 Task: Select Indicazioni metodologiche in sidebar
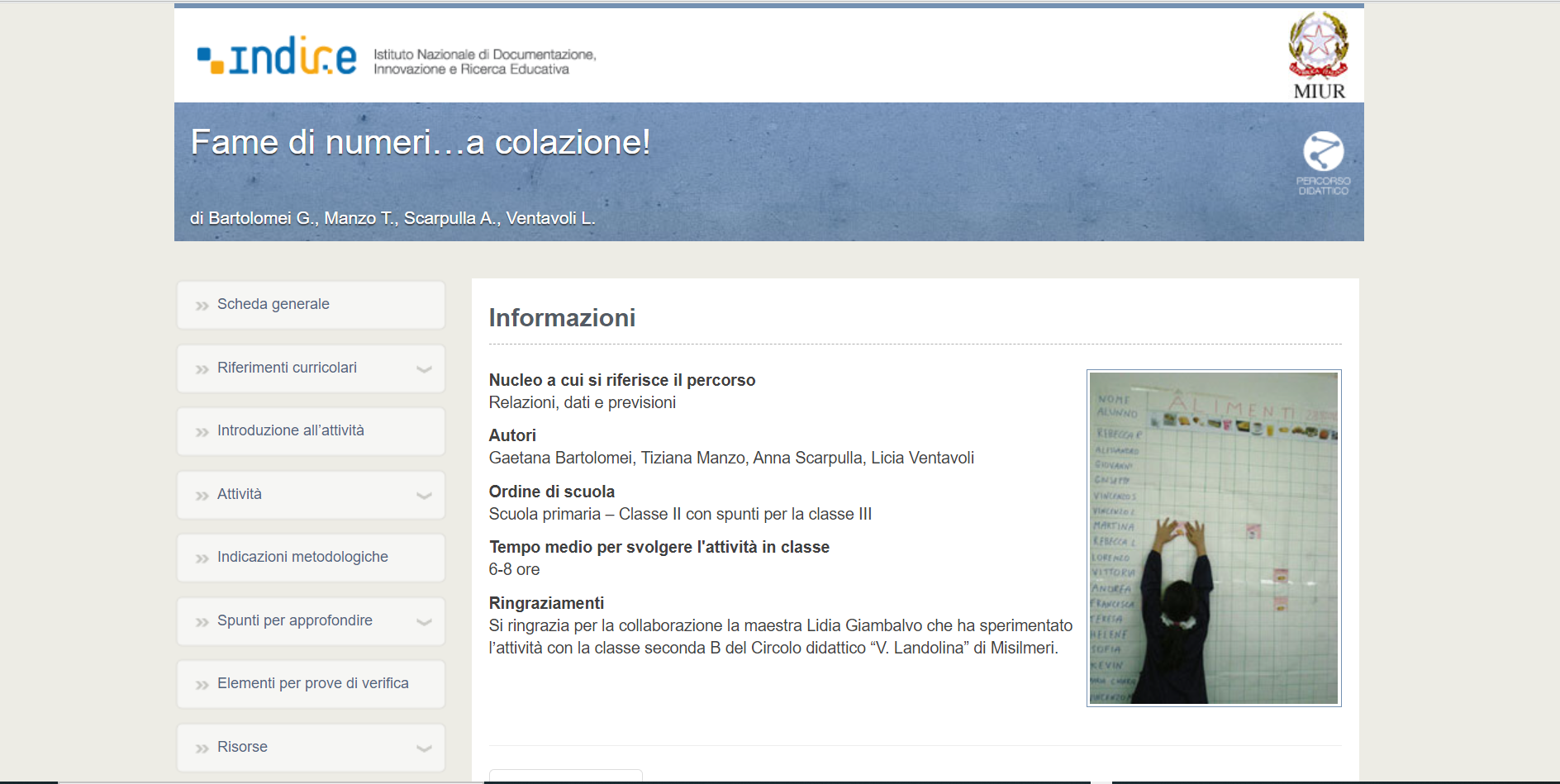point(302,557)
